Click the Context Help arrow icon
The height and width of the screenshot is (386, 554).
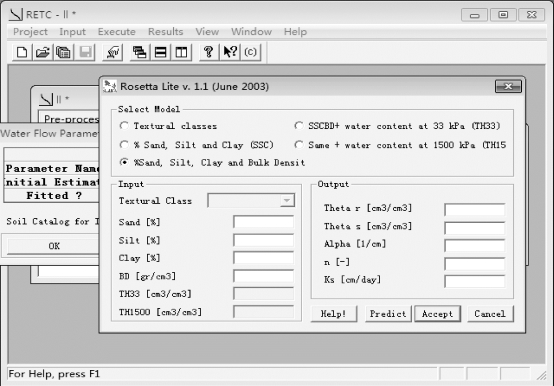[x=230, y=53]
